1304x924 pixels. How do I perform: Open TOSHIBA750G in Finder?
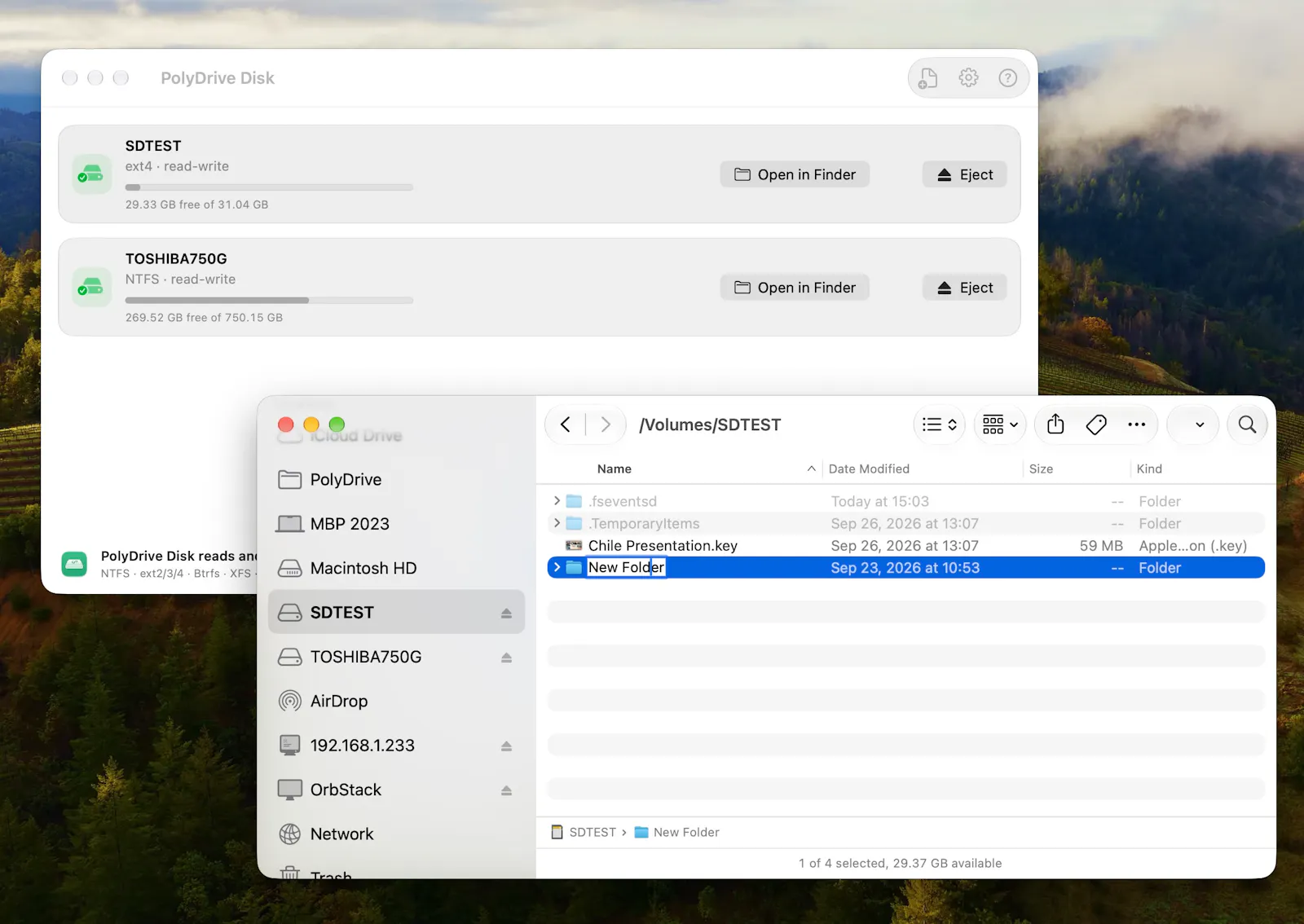pos(795,288)
